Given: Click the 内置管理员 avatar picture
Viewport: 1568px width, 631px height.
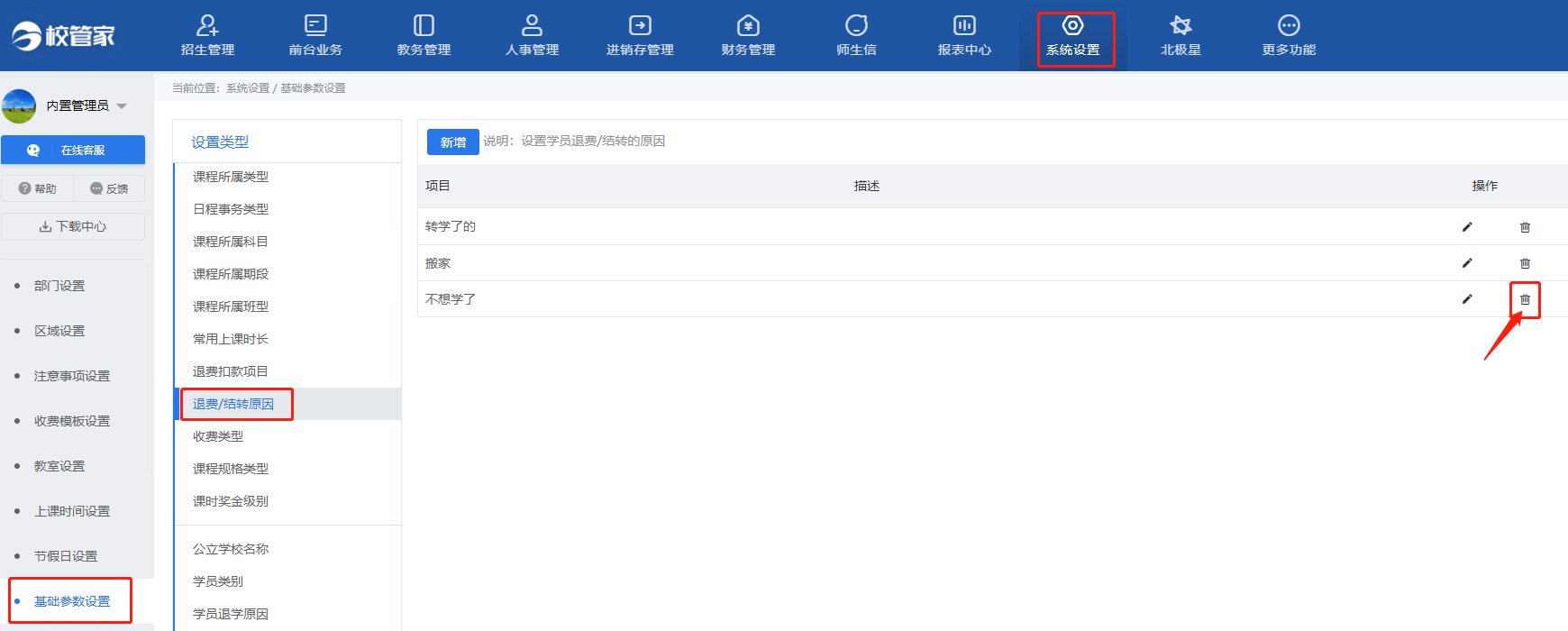Looking at the screenshot, I should 19,105.
